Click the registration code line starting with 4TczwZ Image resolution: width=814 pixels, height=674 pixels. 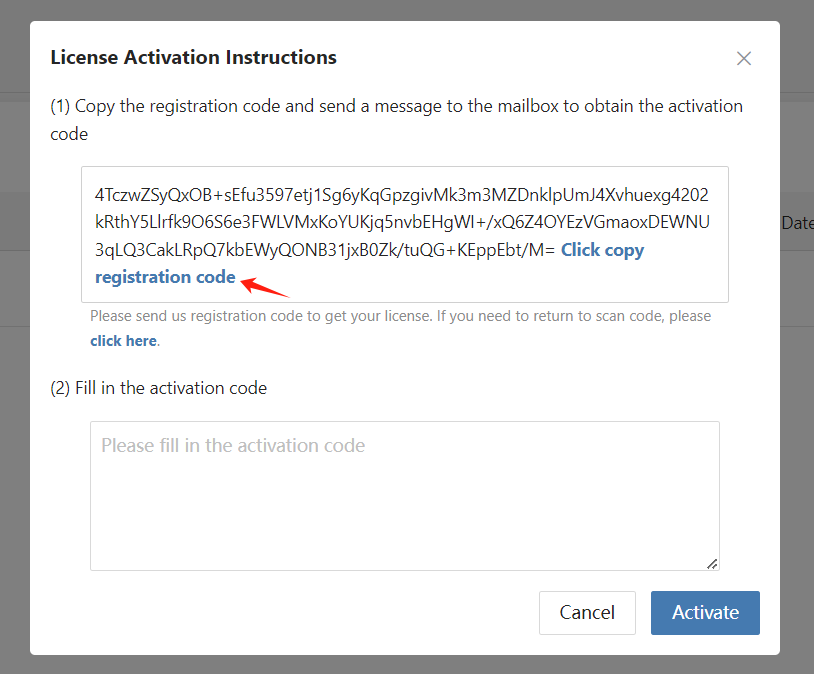coord(401,193)
